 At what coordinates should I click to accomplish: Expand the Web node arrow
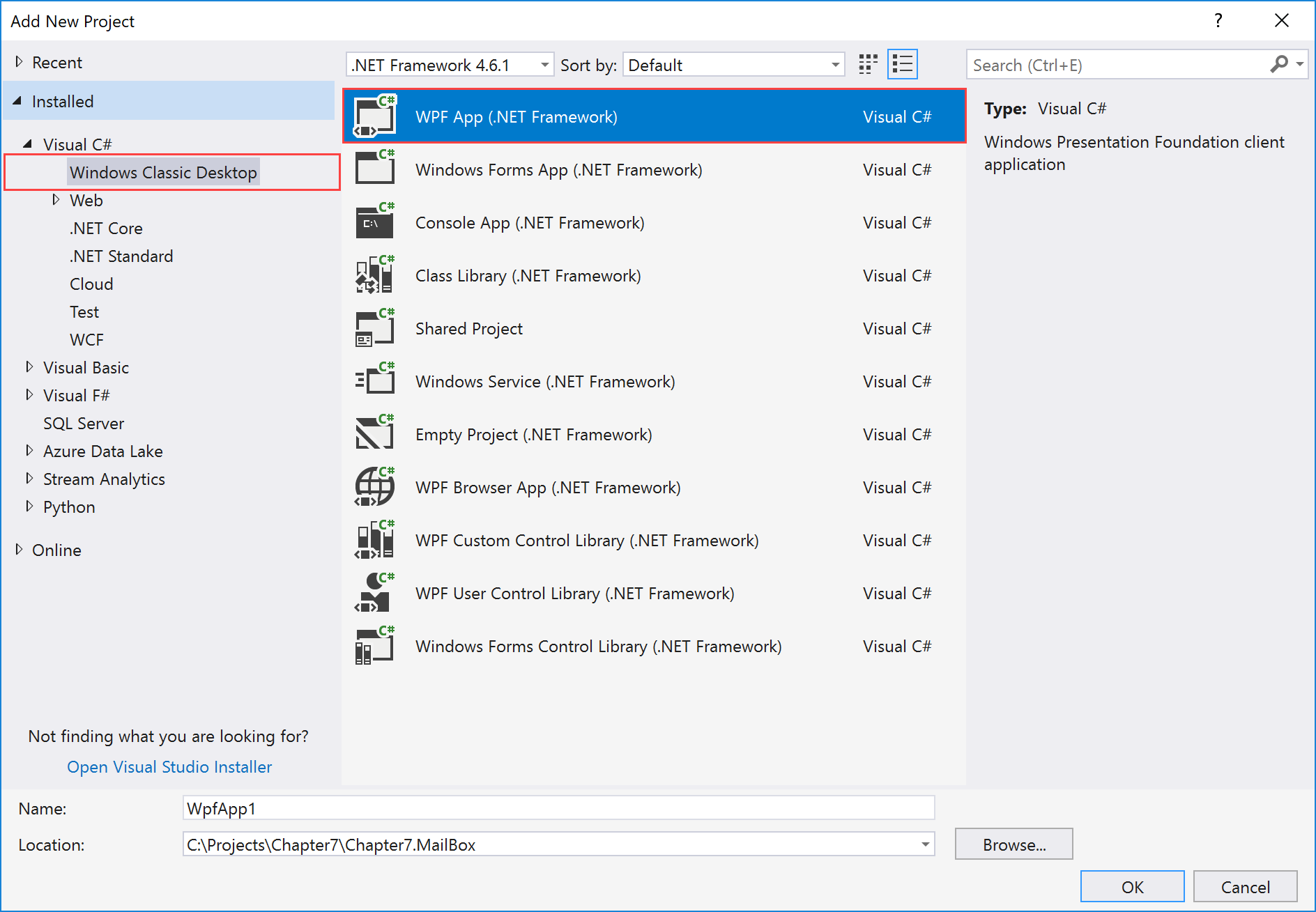click(x=56, y=200)
